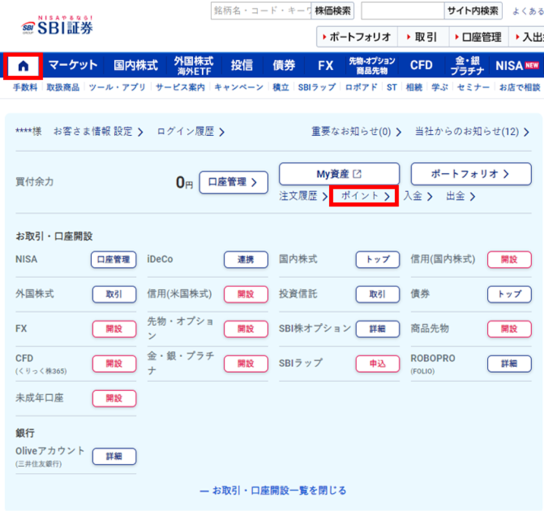Click ROBOPRO 詳細 button
Image resolution: width=544 pixels, height=511 pixels.
(509, 364)
